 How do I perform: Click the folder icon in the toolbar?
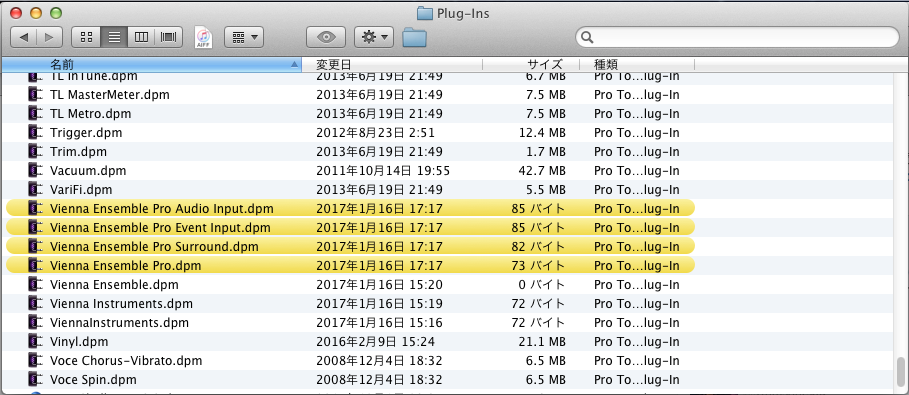[x=414, y=37]
